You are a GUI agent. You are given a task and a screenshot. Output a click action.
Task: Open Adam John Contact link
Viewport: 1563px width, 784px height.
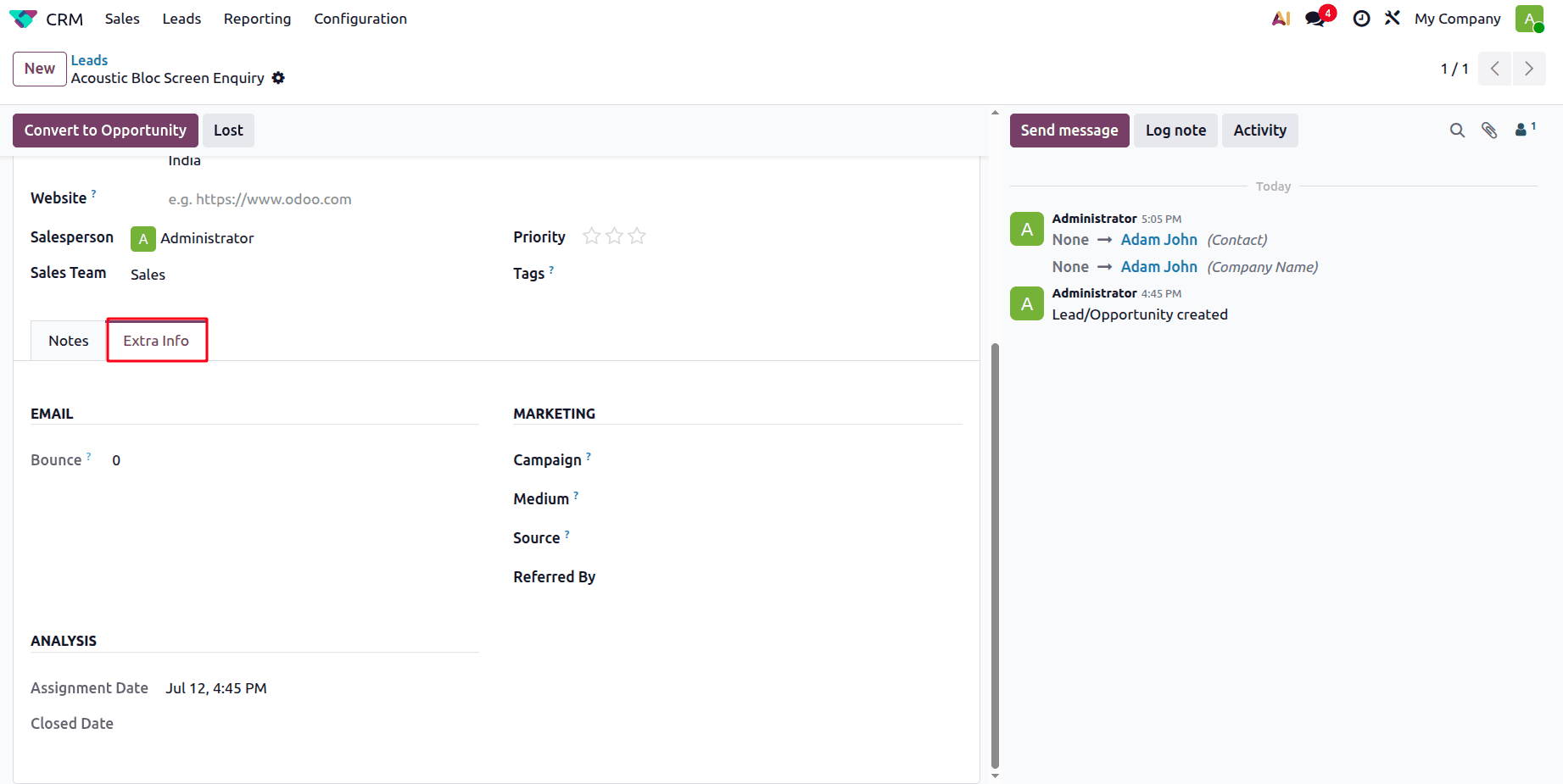coord(1158,240)
